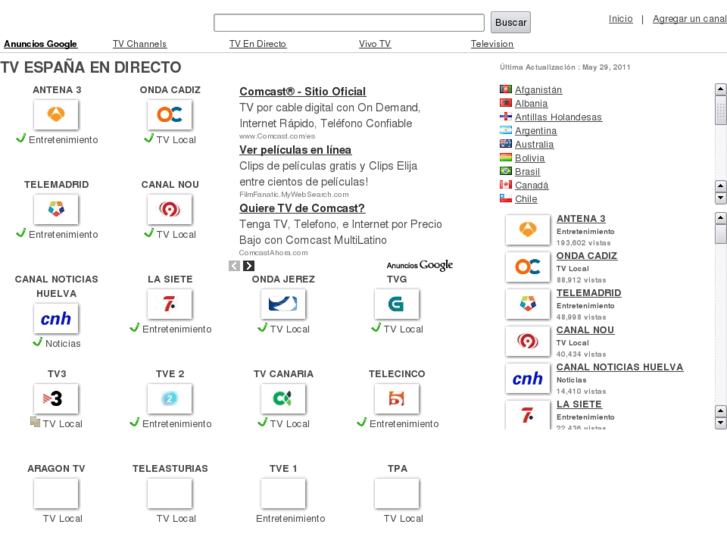Click country list scrollbar up arrow

(x=721, y=89)
